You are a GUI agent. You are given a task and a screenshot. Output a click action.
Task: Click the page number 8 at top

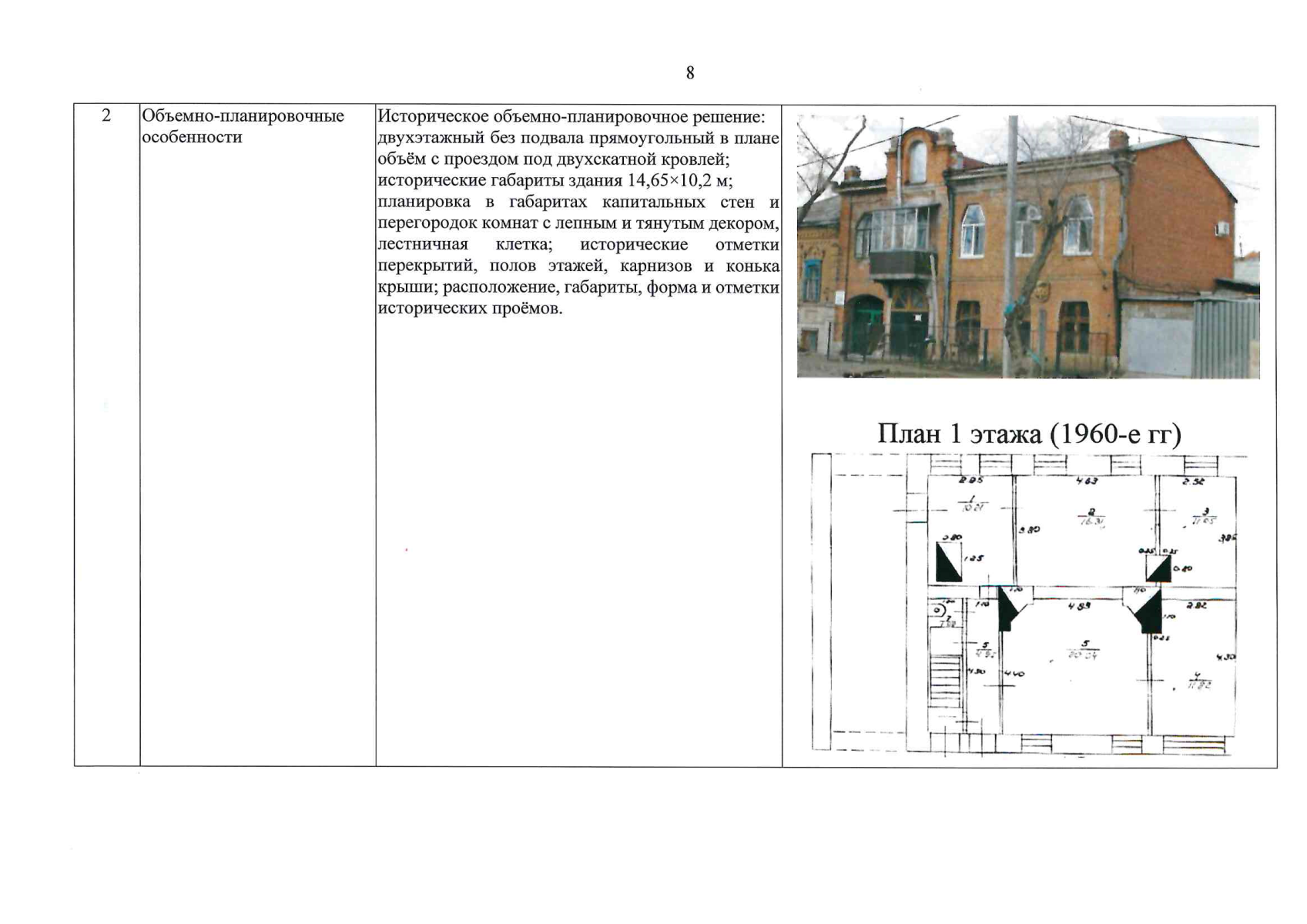(689, 72)
